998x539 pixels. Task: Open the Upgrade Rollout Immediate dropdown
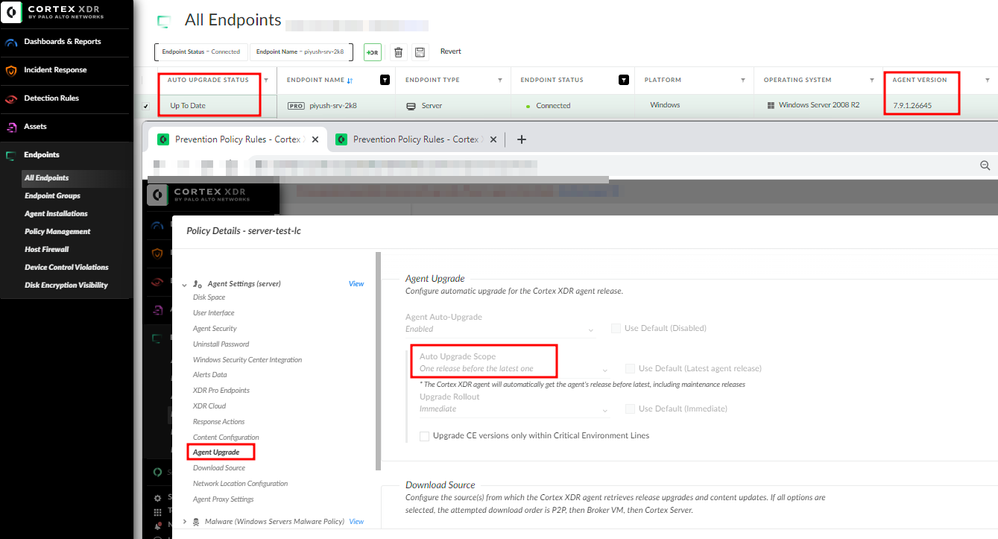514,409
